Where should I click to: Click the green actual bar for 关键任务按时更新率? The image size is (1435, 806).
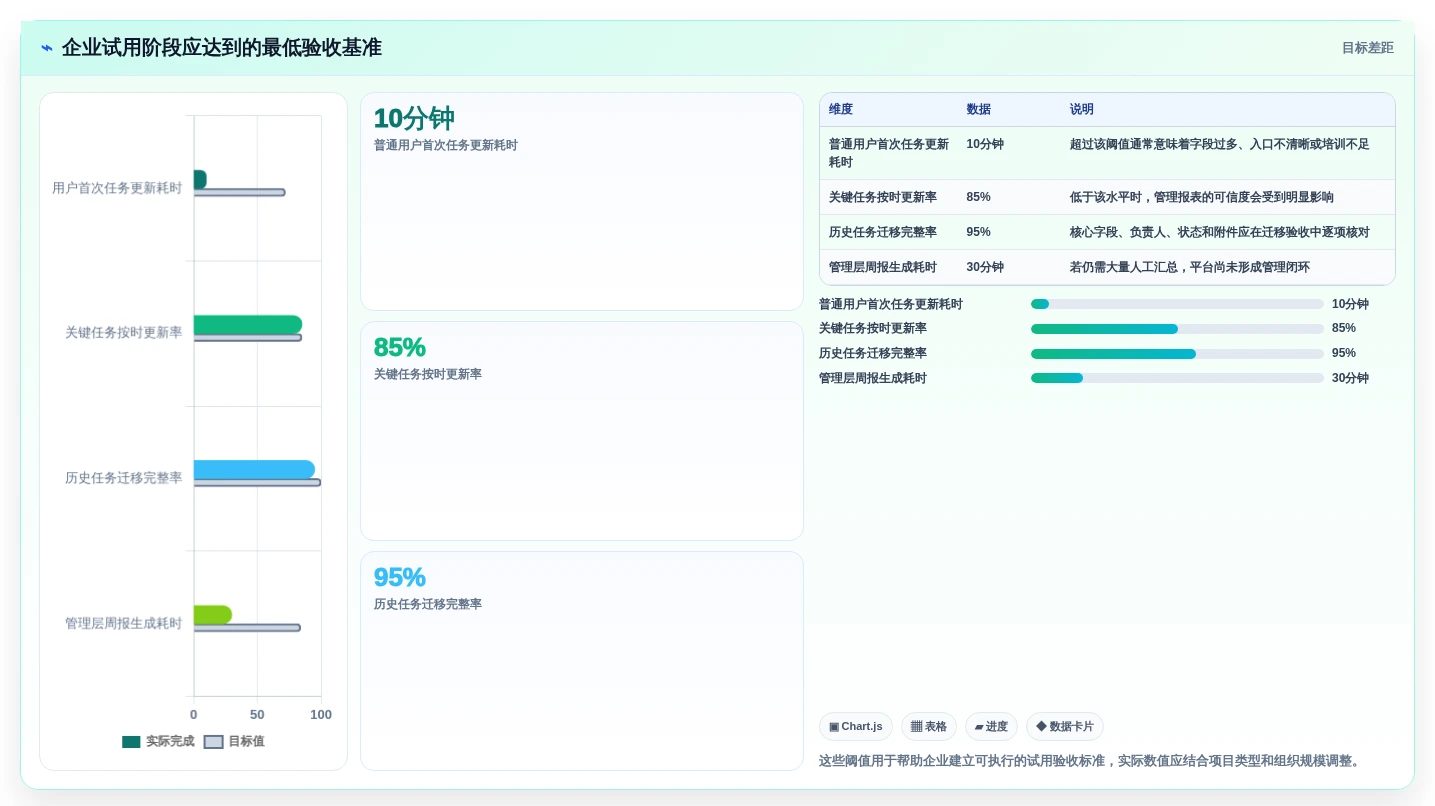coord(248,324)
